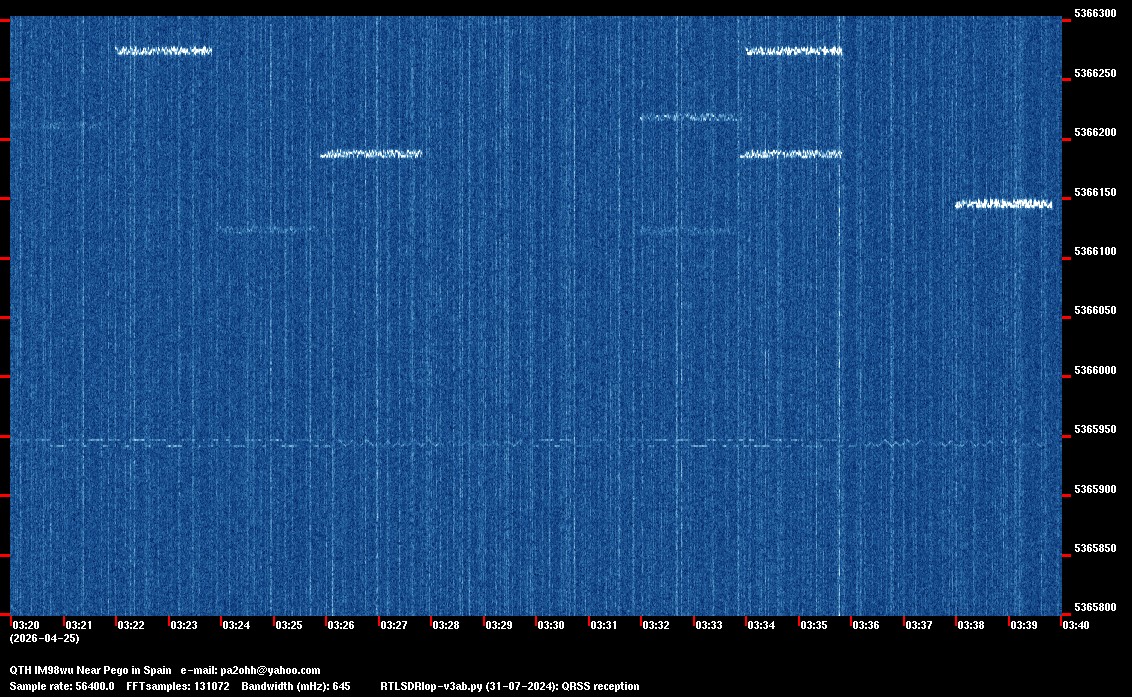Click the Sample rate 56400.0 text
The image size is (1132, 697).
[x=62, y=686]
